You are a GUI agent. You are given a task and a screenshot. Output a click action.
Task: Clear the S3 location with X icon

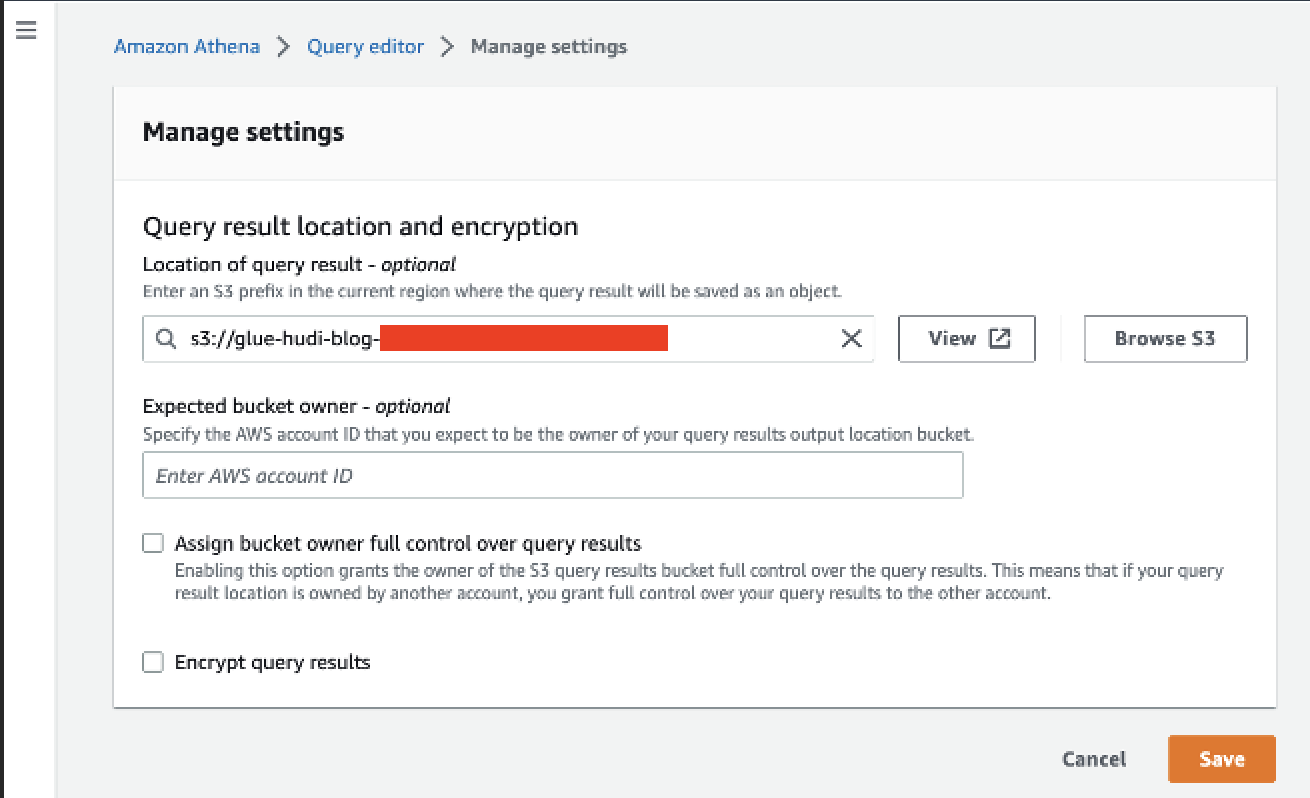point(851,339)
